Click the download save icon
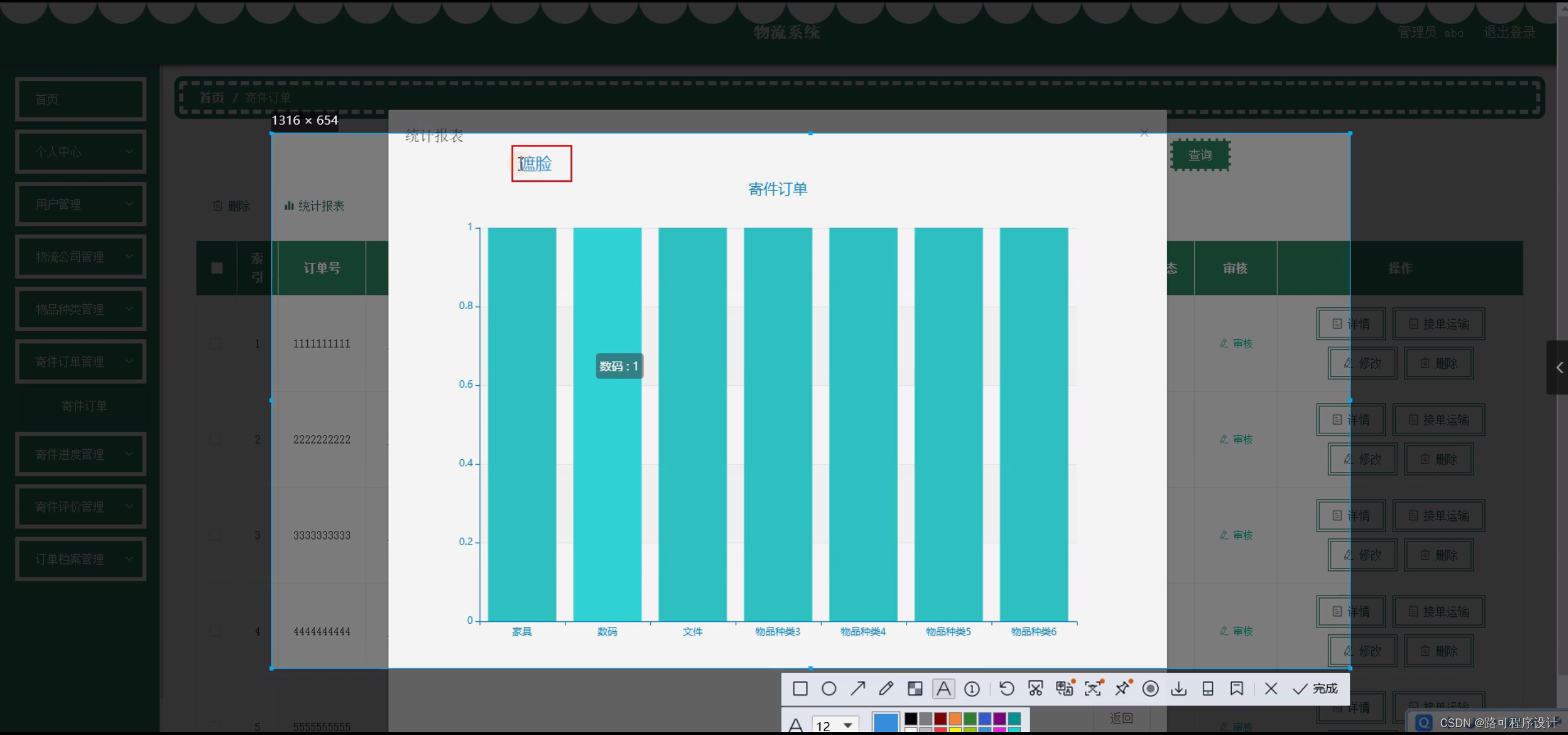 [x=1178, y=688]
